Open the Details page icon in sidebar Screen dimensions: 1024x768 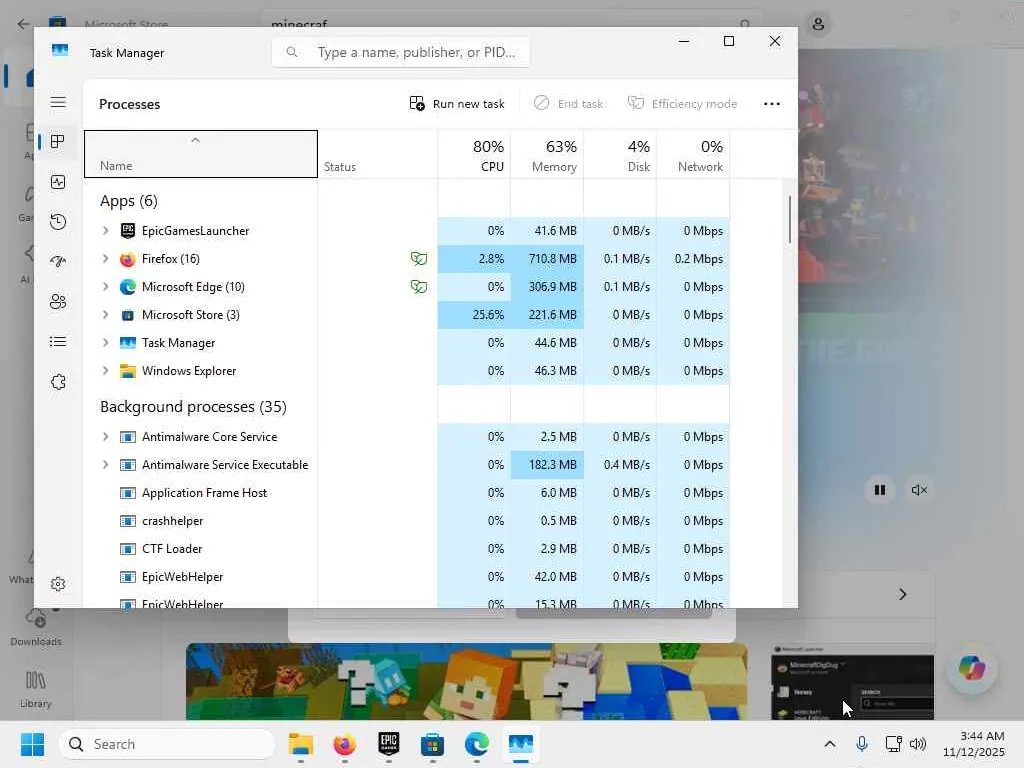point(58,342)
